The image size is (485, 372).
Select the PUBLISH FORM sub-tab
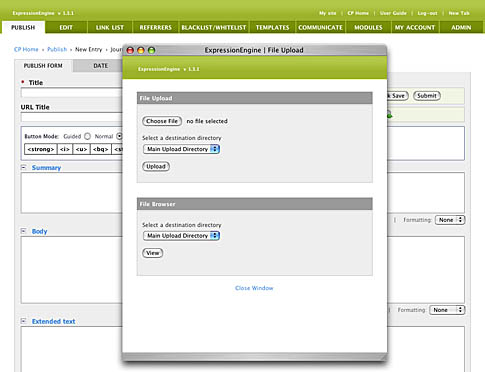(x=43, y=66)
